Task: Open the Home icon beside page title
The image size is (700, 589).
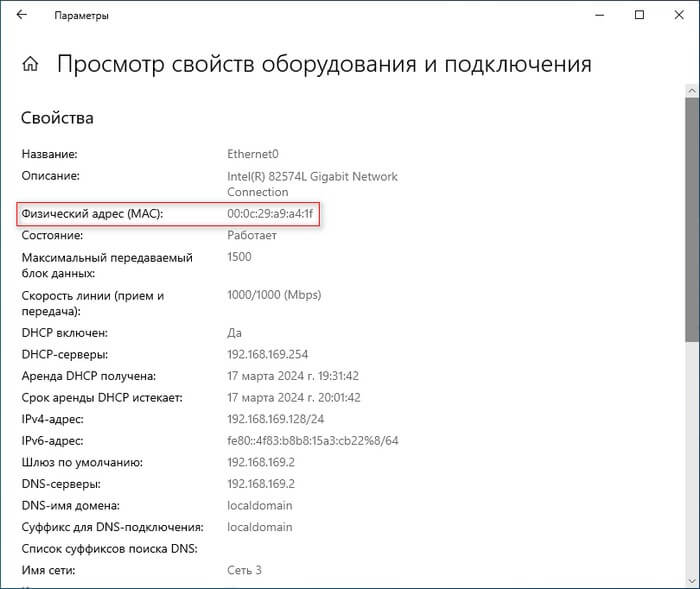Action: point(30,64)
